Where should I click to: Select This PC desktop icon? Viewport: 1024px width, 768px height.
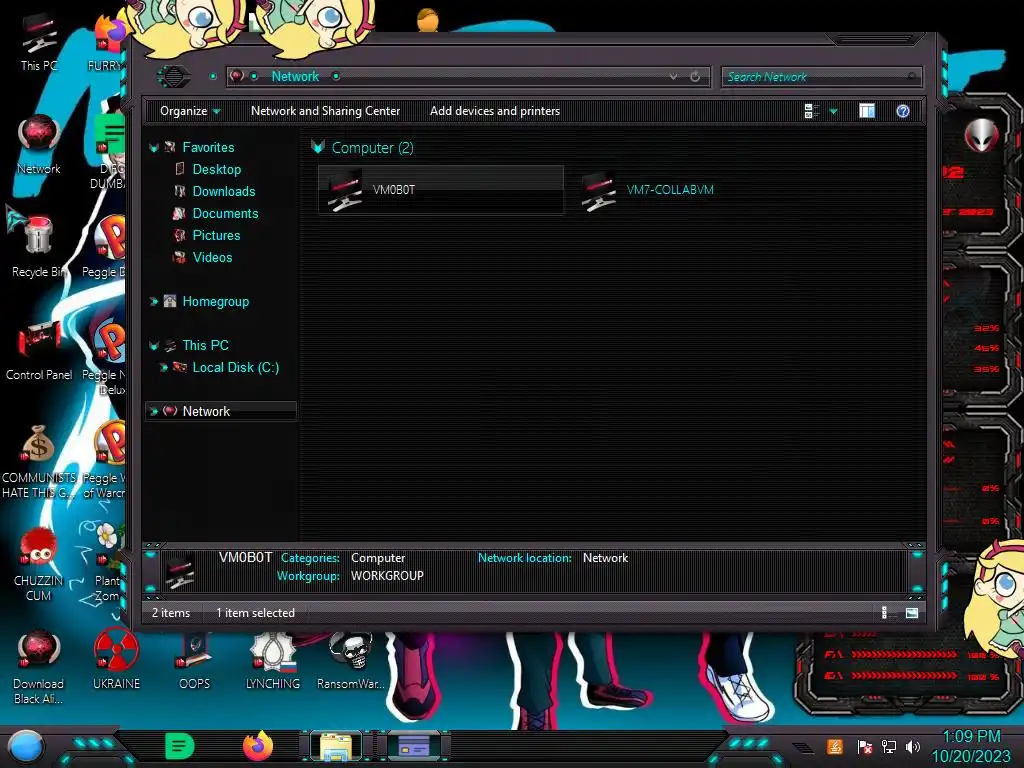(39, 41)
